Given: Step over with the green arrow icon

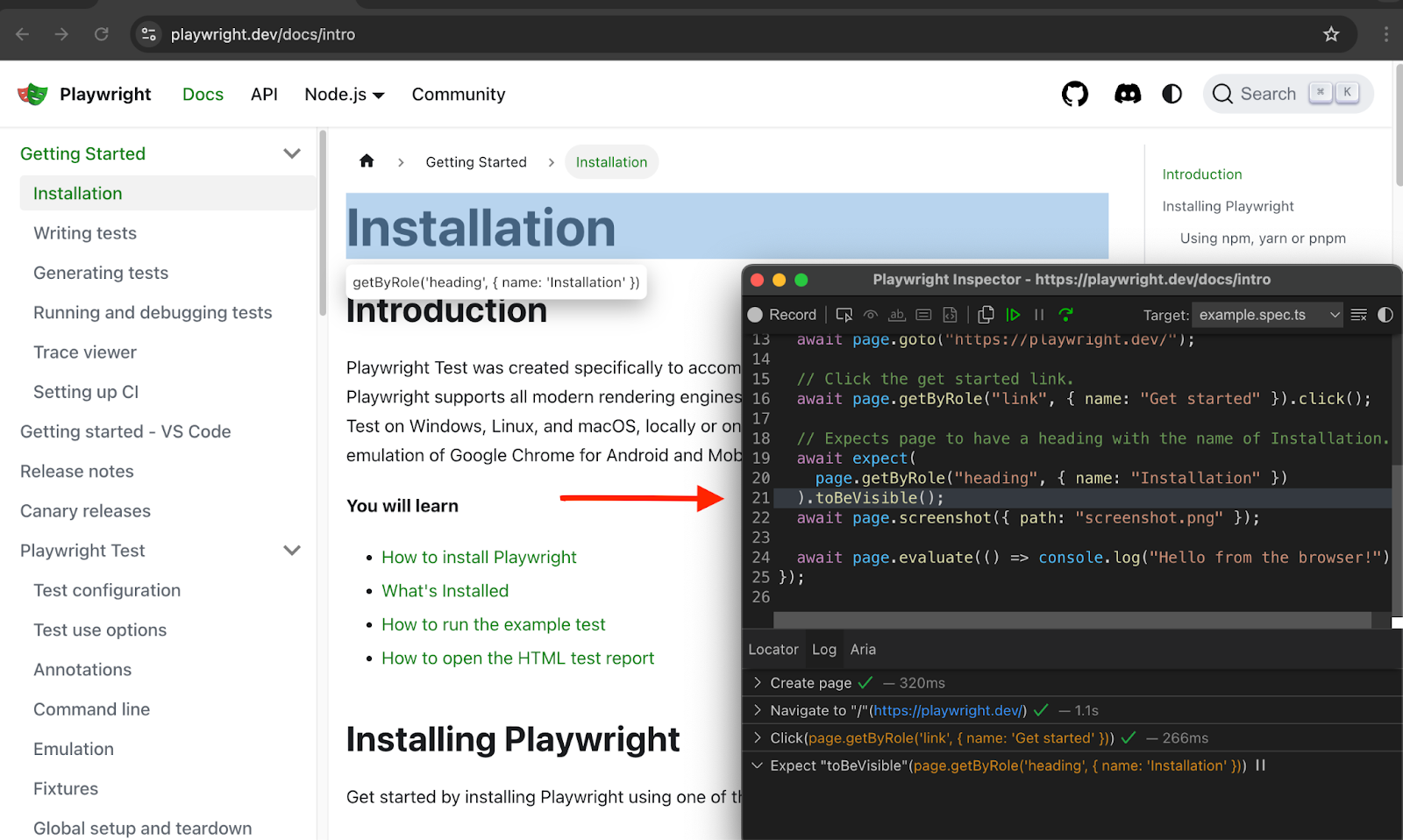Looking at the screenshot, I should point(1066,315).
